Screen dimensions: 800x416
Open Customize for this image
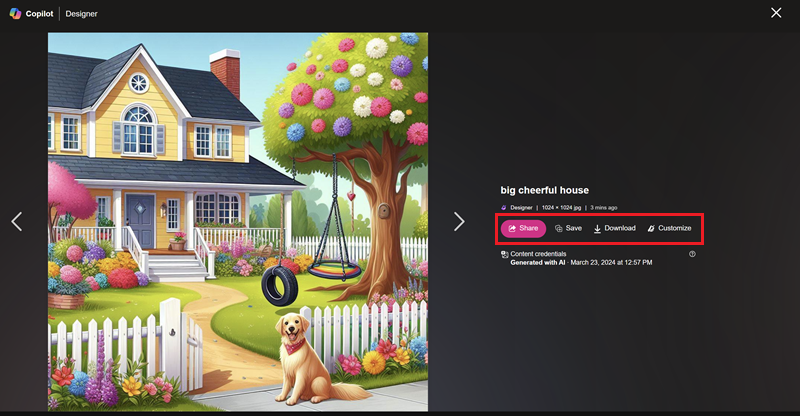tap(669, 228)
